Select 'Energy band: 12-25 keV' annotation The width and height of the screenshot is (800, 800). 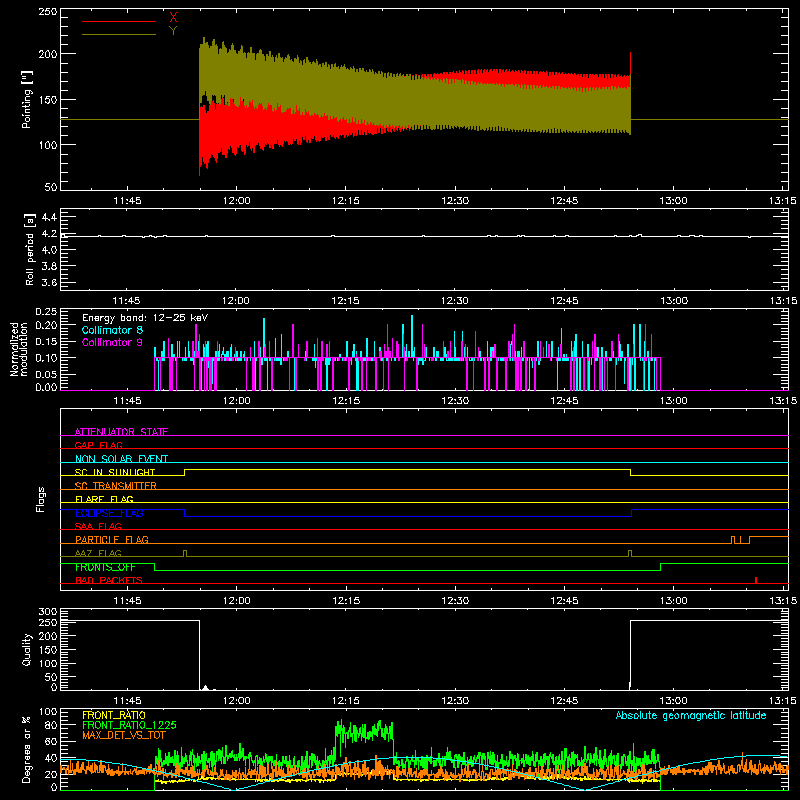click(x=145, y=318)
